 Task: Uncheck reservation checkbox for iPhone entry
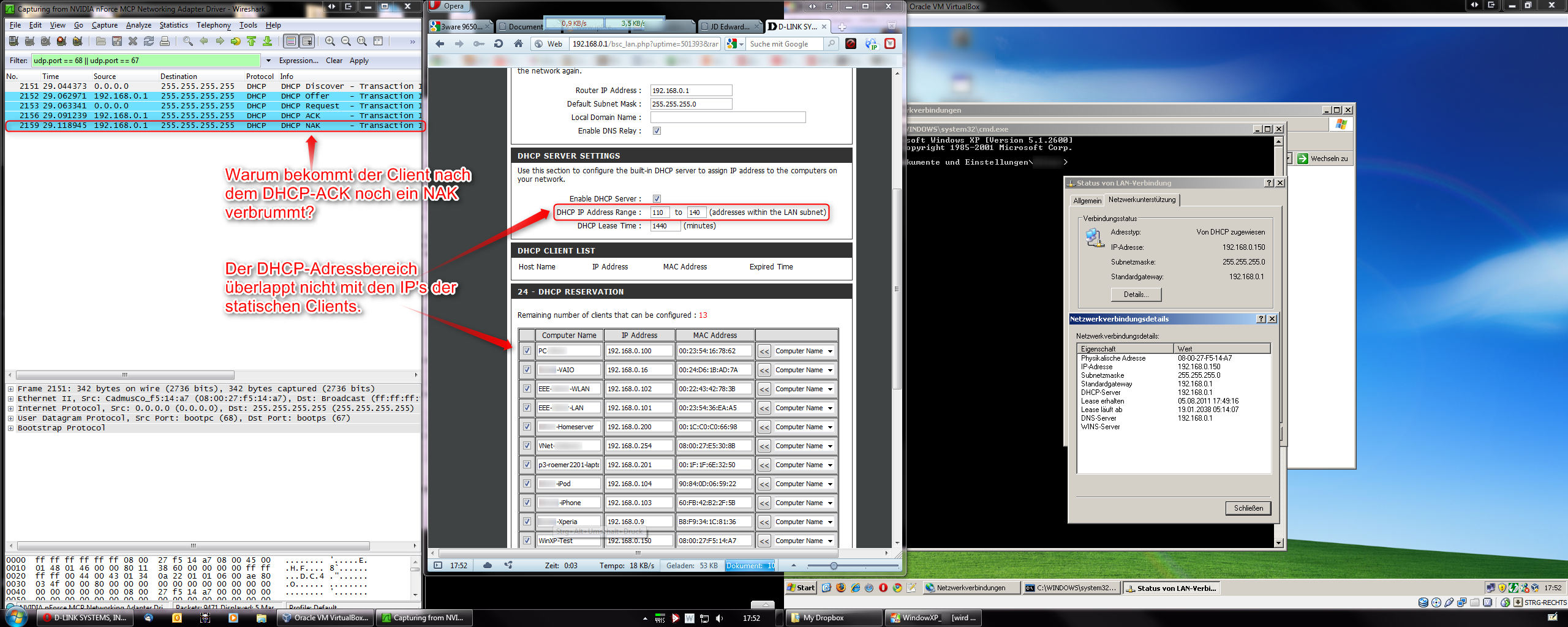pyautogui.click(x=527, y=503)
